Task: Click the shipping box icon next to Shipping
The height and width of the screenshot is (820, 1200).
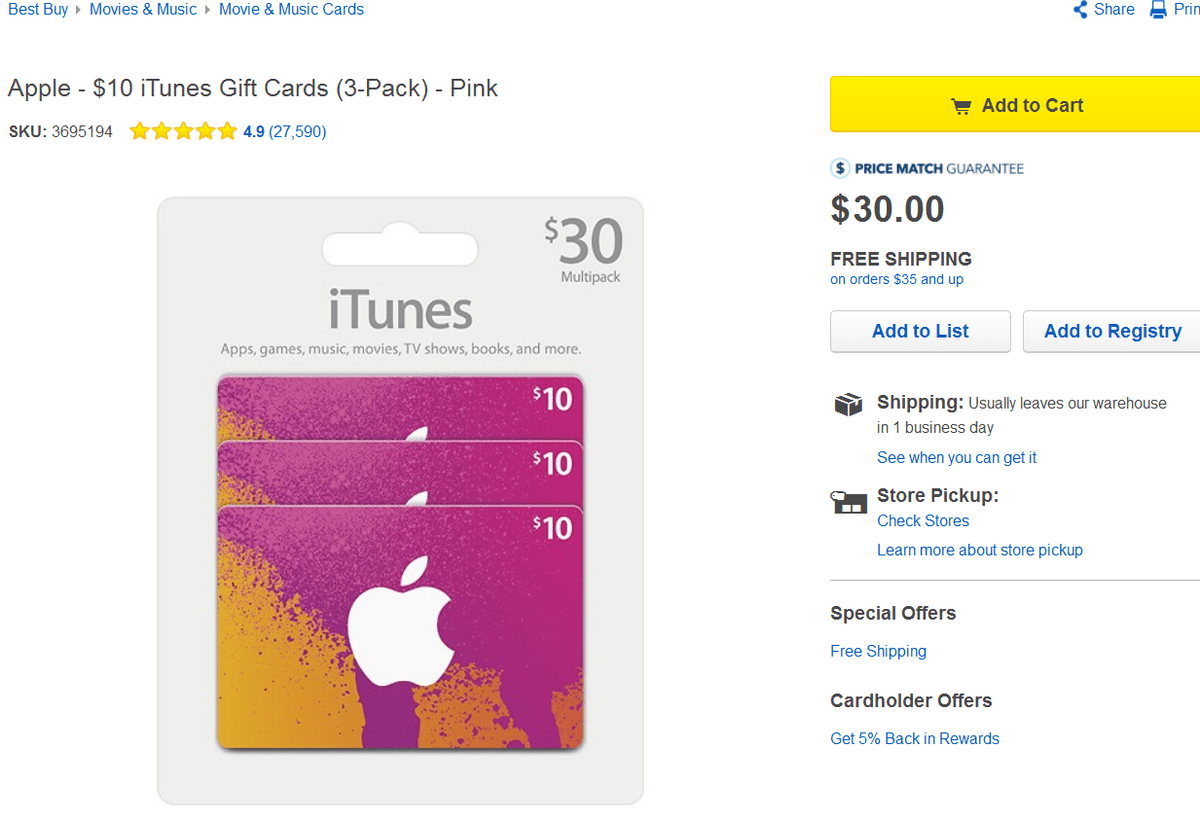Action: (848, 405)
